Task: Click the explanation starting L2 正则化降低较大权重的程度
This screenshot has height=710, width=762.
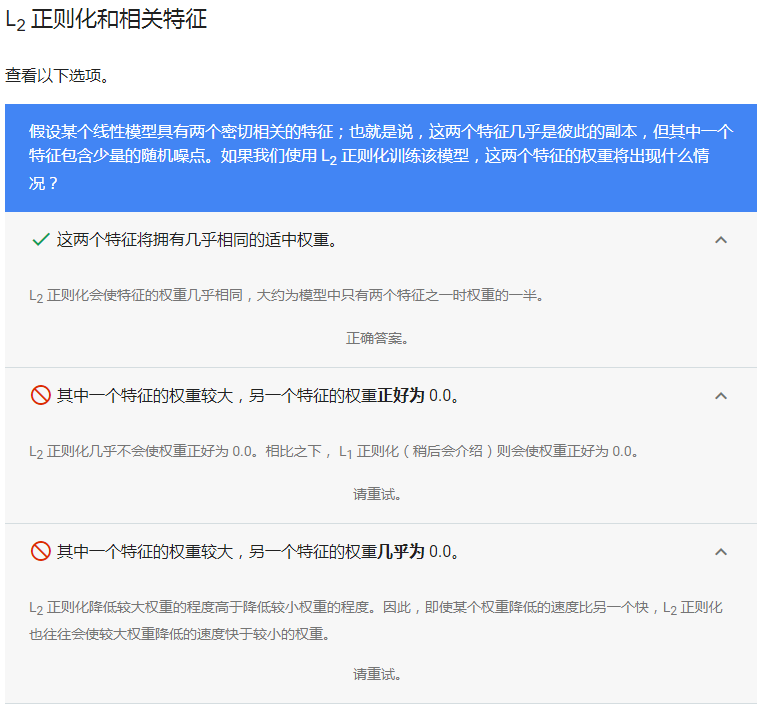Action: (x=376, y=620)
